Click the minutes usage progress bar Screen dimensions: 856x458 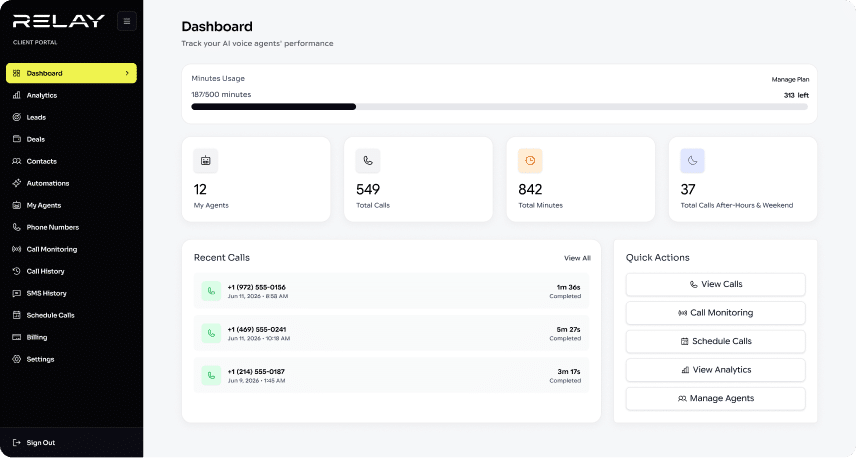pos(499,107)
